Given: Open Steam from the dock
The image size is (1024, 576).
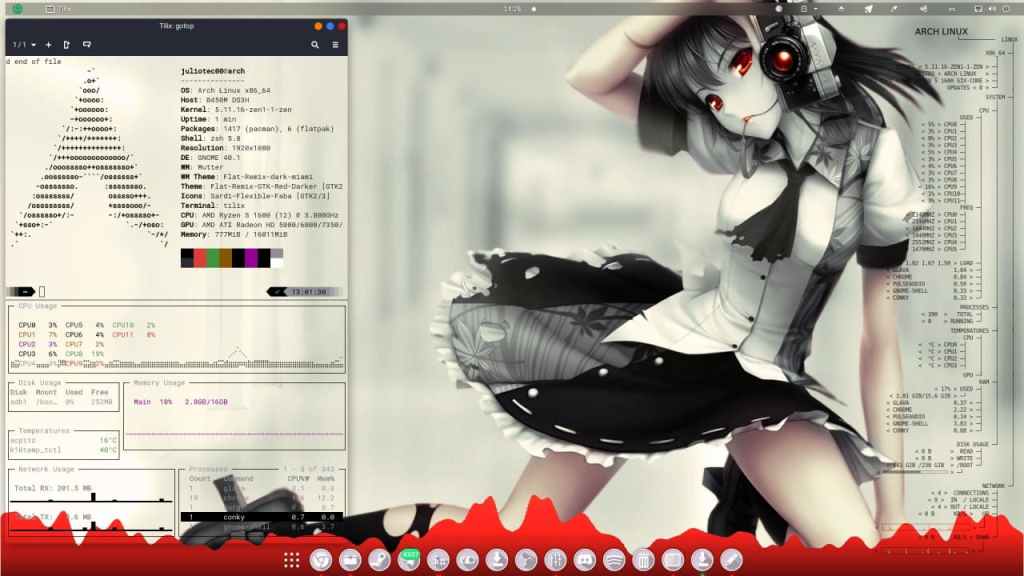Looking at the screenshot, I should click(379, 560).
